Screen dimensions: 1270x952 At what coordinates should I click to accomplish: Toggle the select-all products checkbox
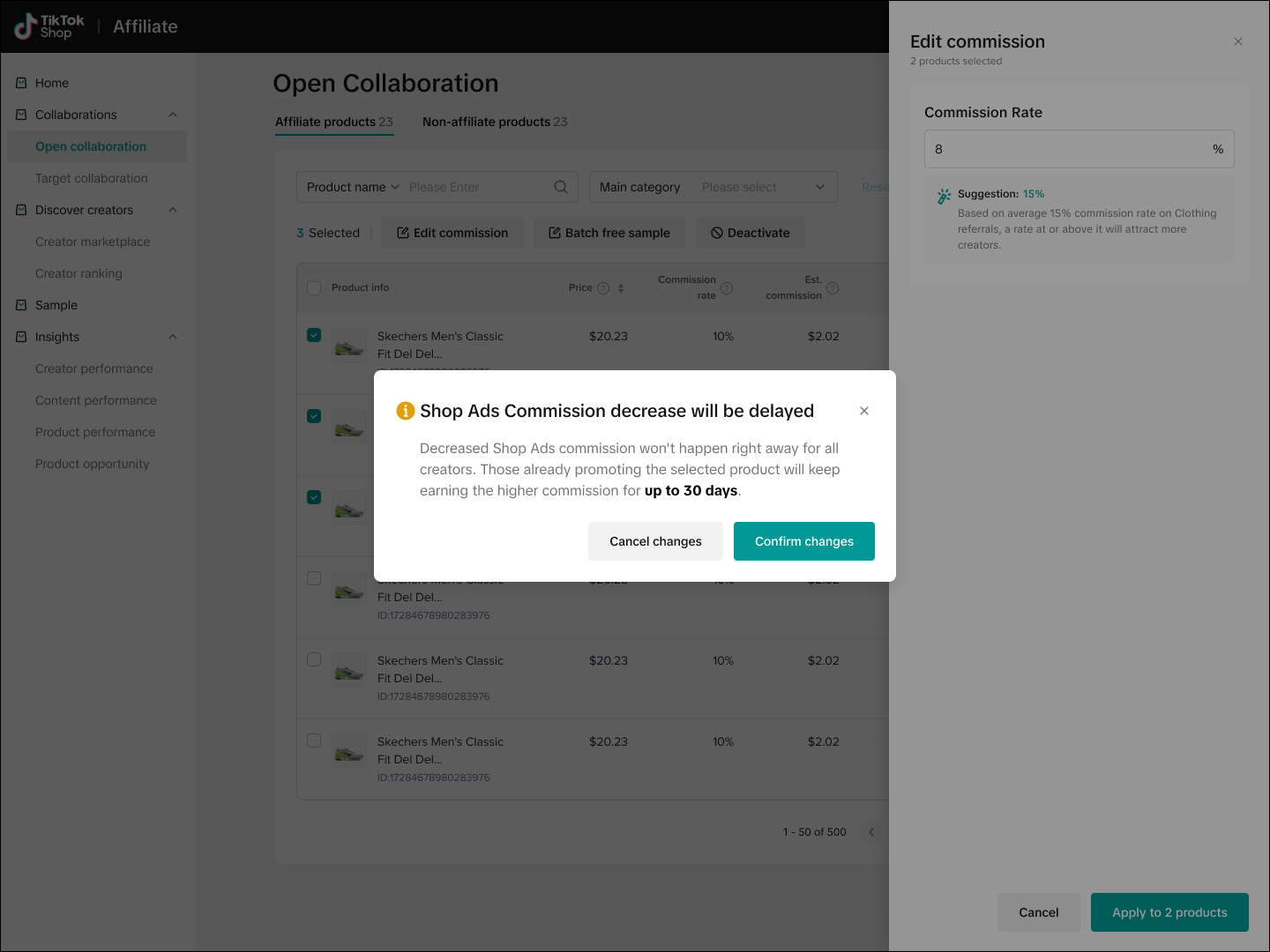click(x=314, y=288)
